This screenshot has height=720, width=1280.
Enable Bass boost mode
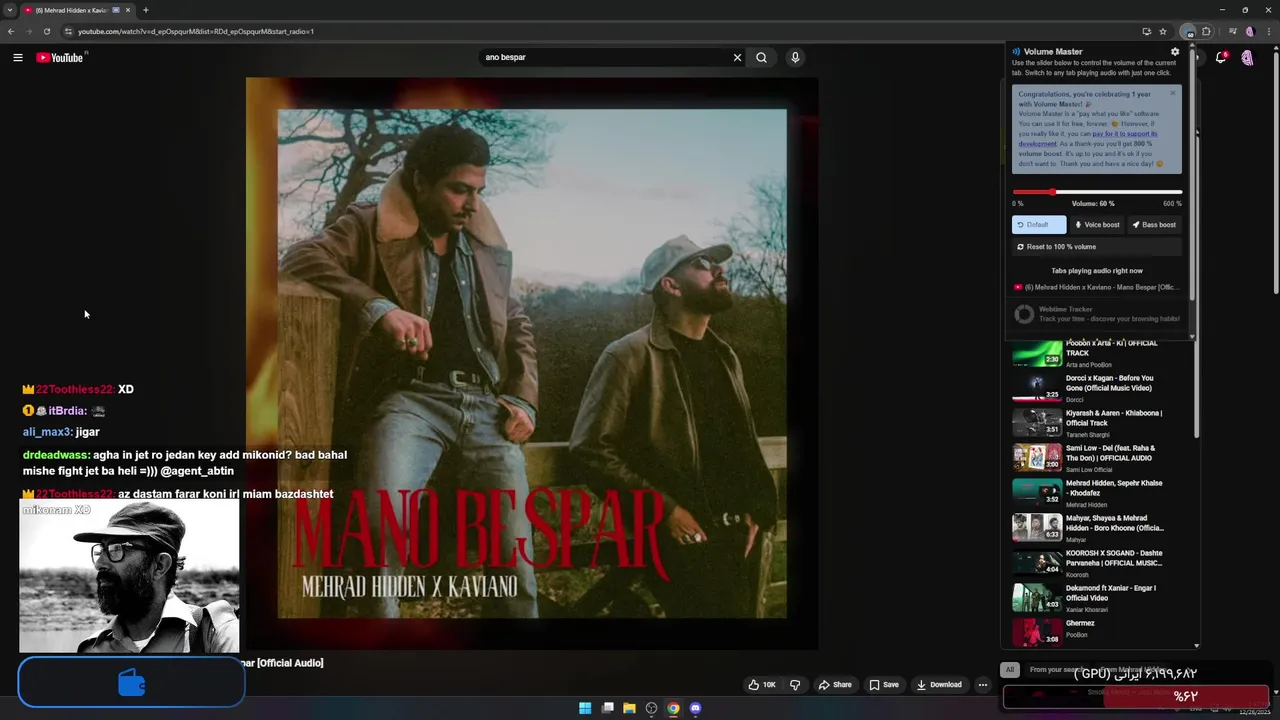tap(1154, 225)
